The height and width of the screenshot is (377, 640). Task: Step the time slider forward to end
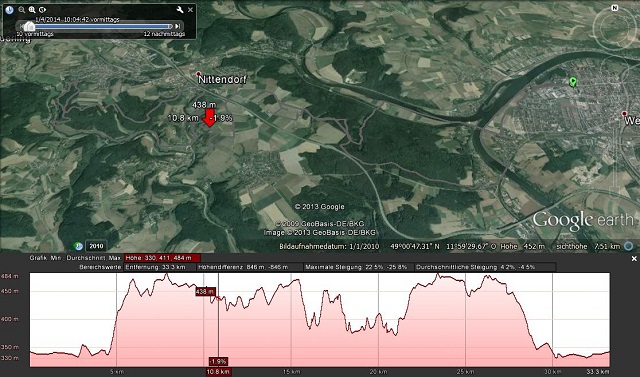(x=178, y=26)
